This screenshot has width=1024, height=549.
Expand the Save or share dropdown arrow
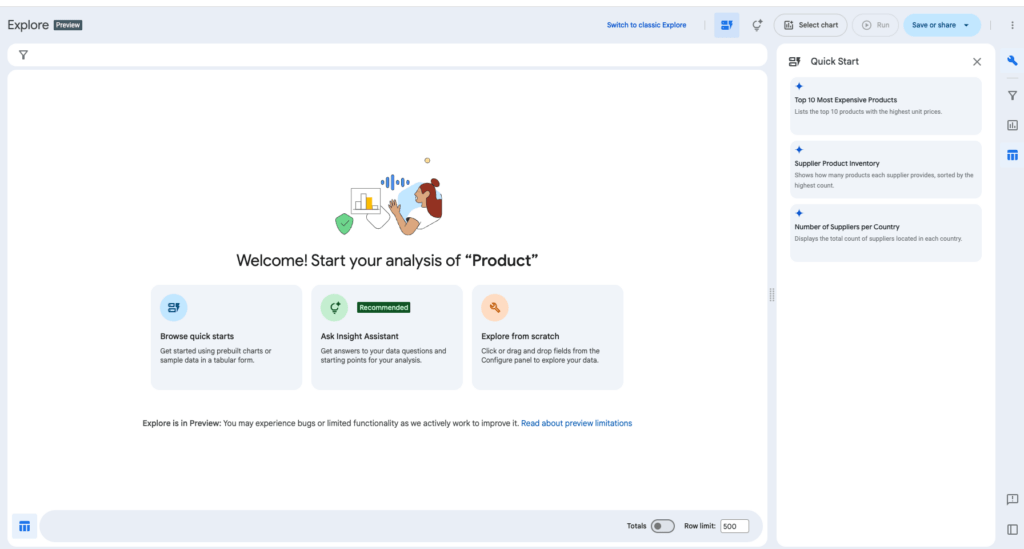pyautogui.click(x=967, y=25)
